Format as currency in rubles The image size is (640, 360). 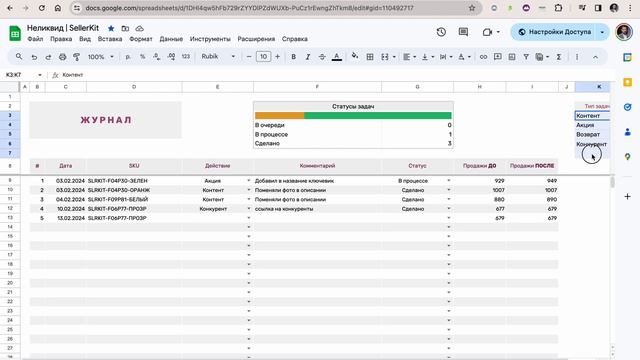click(128, 57)
